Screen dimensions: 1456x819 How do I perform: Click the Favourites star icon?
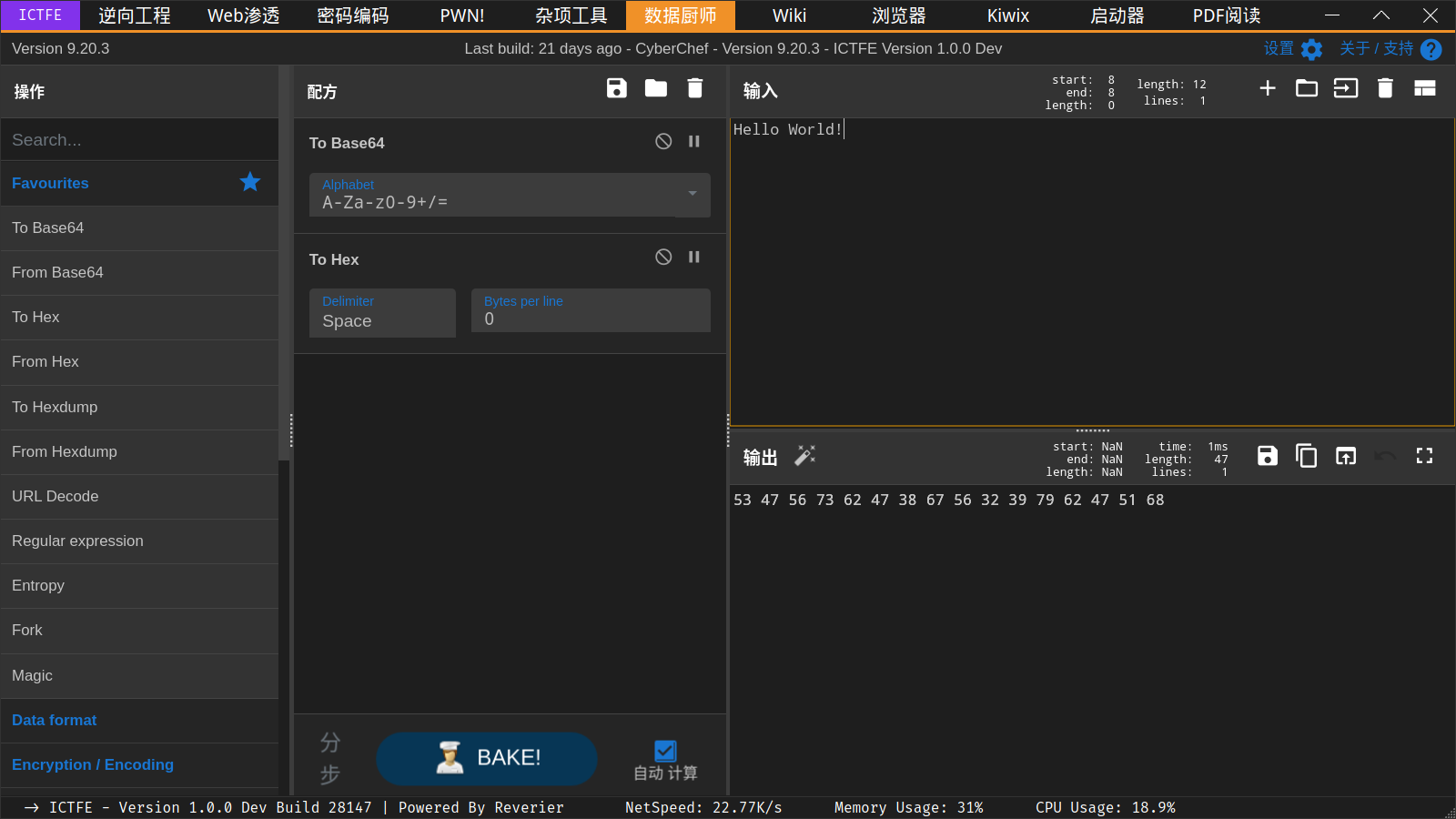click(250, 182)
